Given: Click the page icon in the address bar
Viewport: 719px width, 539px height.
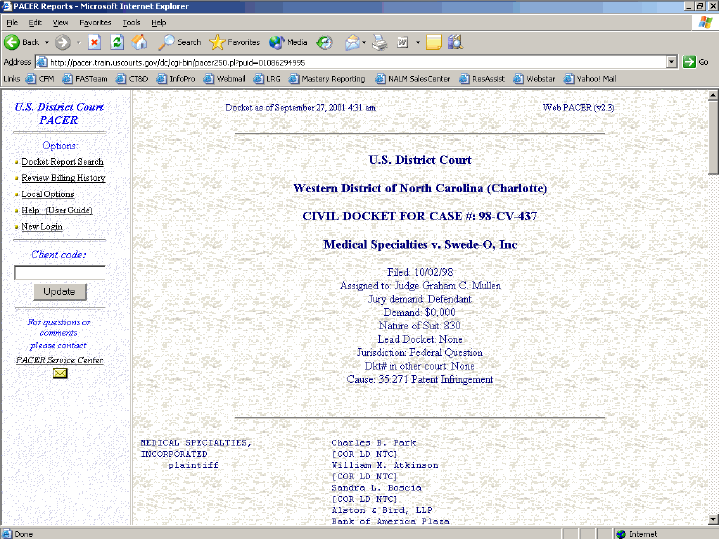Looking at the screenshot, I should [x=42, y=62].
